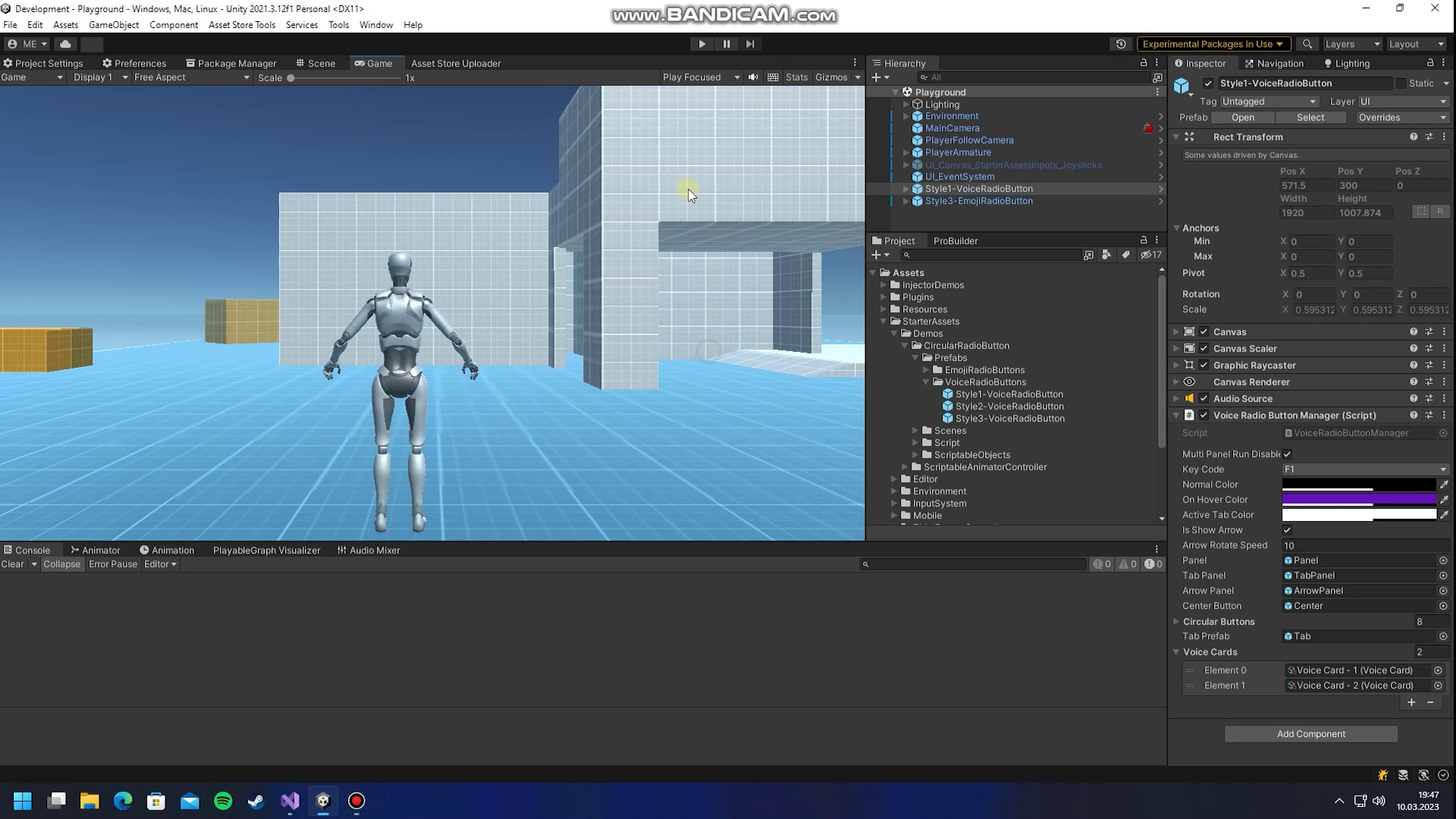1456x819 pixels.
Task: Open the On Hover Color purple swatch
Action: point(1359,500)
